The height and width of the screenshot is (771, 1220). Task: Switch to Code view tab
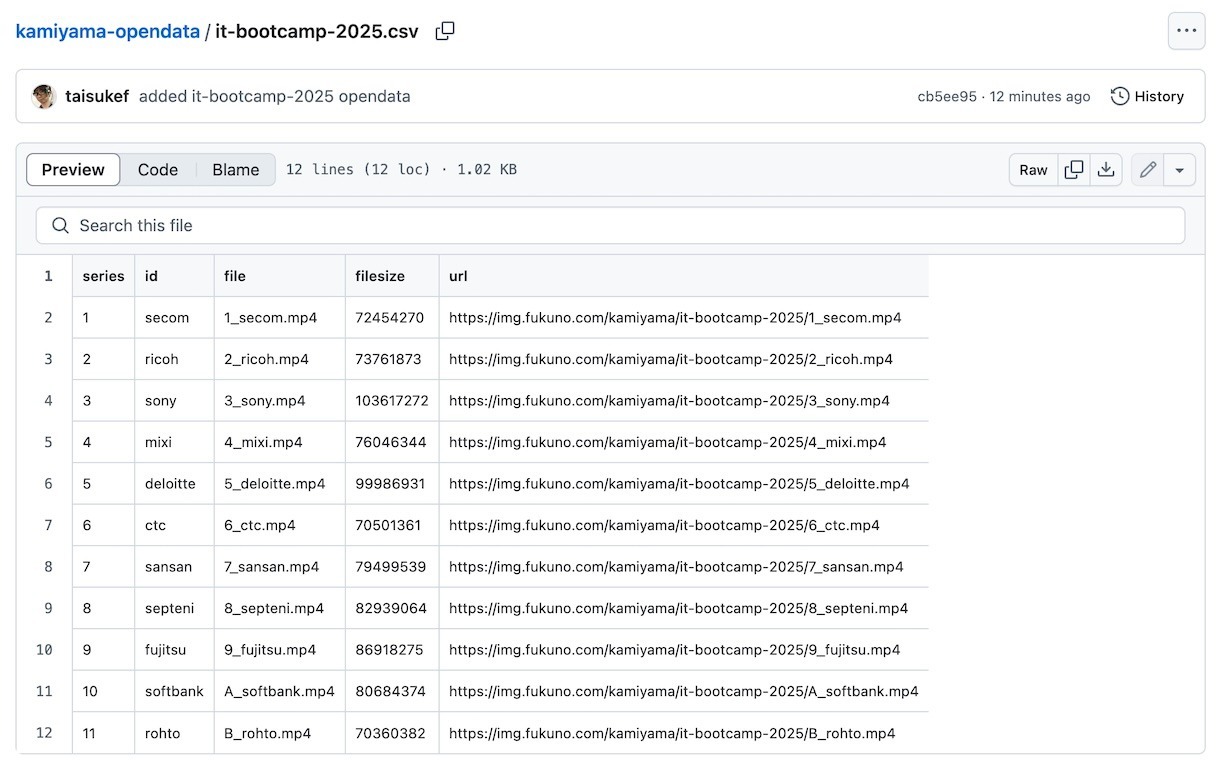click(158, 170)
